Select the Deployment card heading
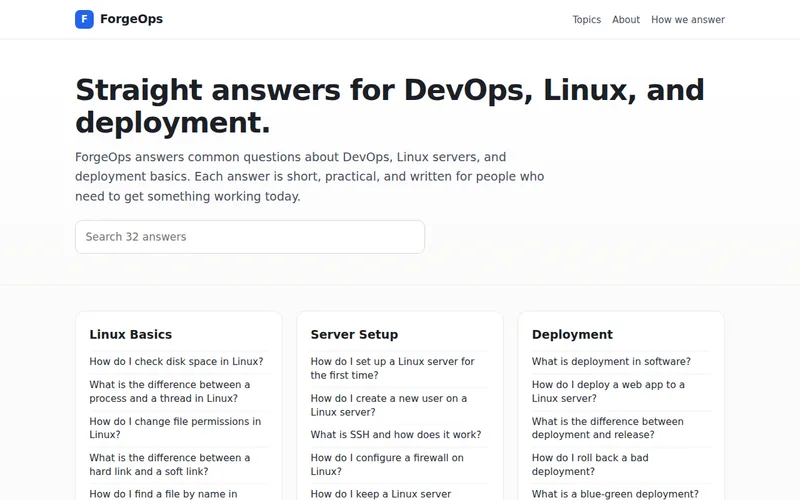 [572, 335]
